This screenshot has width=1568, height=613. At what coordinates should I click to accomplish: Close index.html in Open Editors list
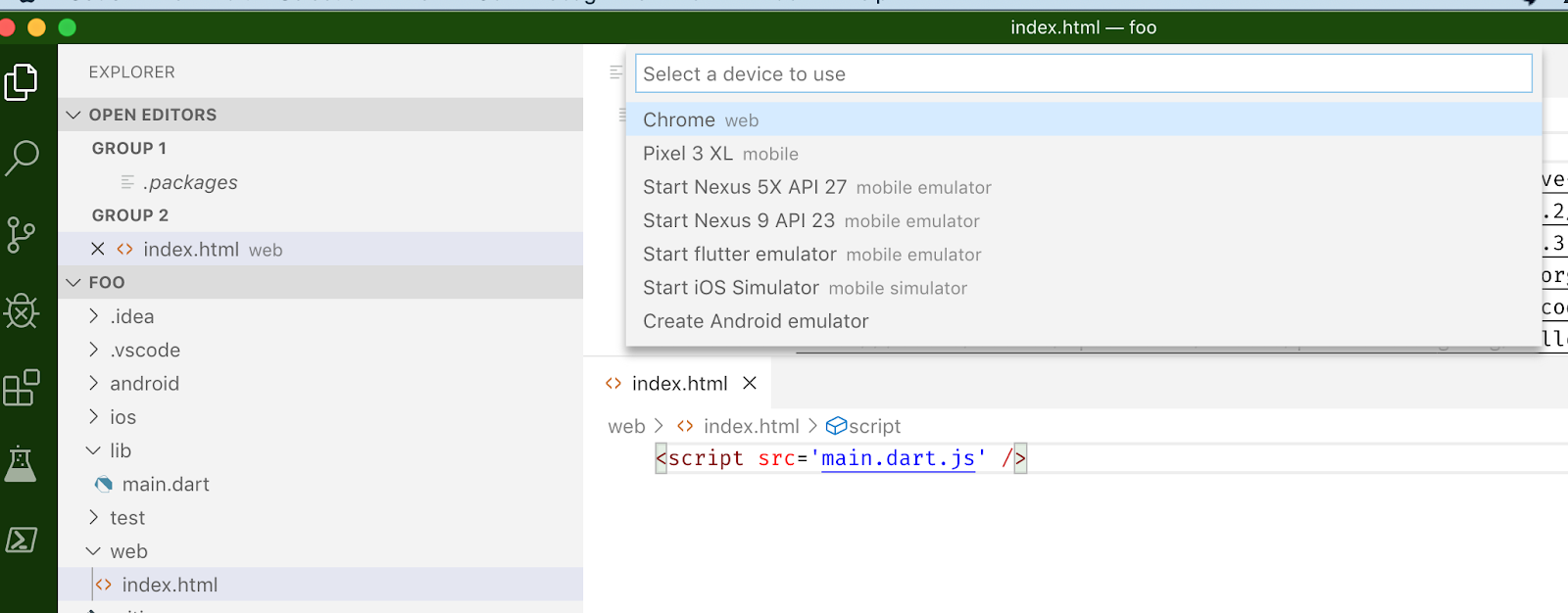(x=98, y=250)
